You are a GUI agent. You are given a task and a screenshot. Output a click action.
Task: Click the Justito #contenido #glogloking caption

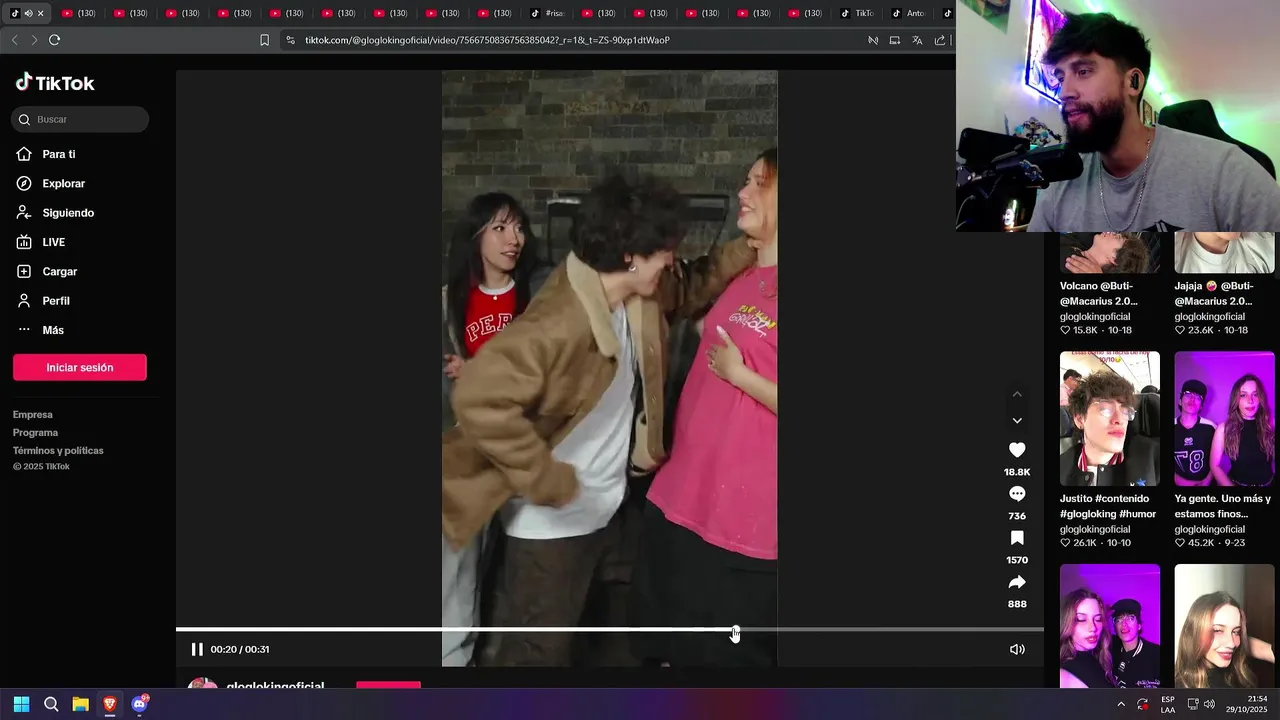tap(1108, 506)
